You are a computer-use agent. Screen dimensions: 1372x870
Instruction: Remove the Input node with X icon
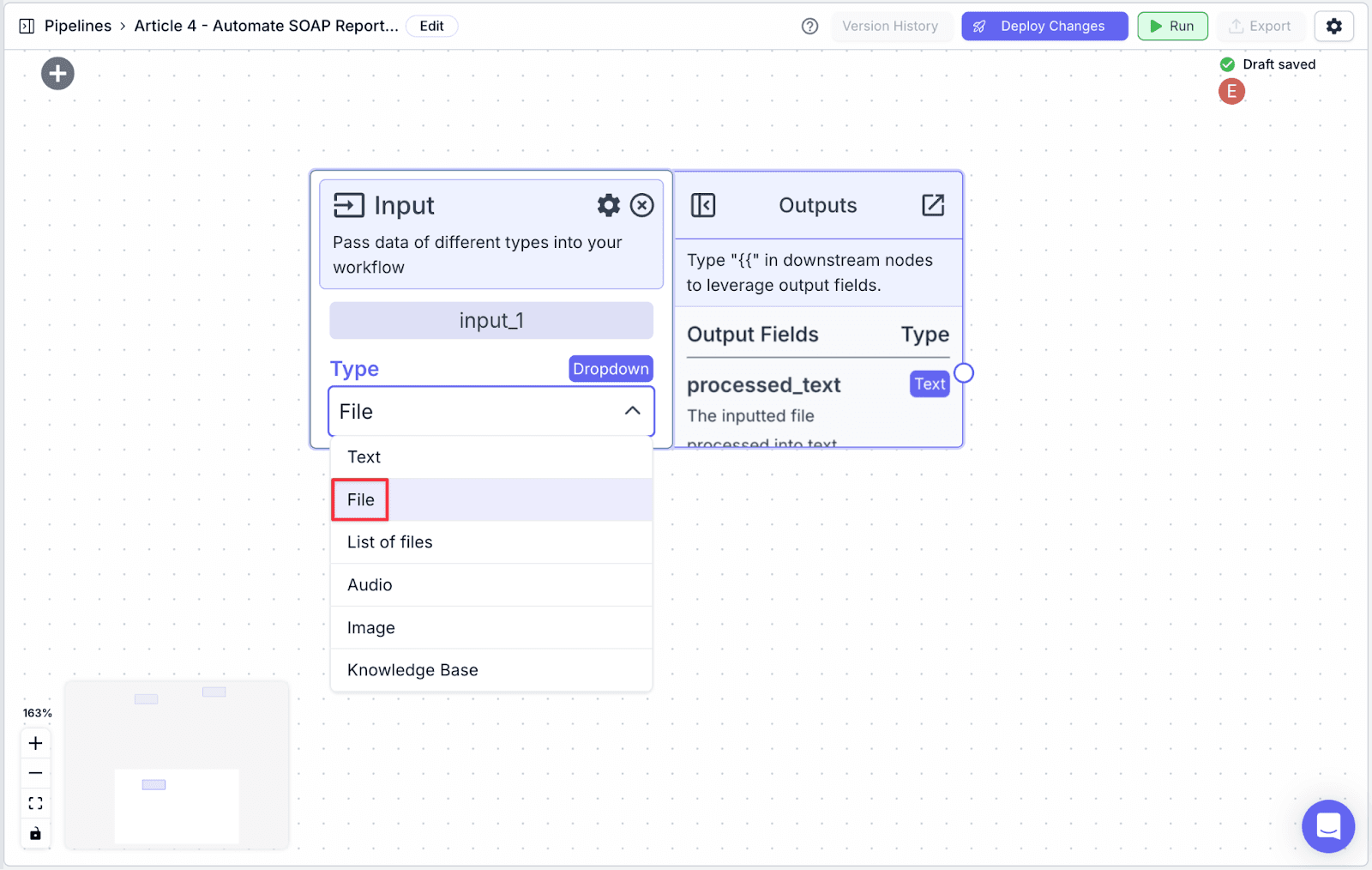pos(642,205)
